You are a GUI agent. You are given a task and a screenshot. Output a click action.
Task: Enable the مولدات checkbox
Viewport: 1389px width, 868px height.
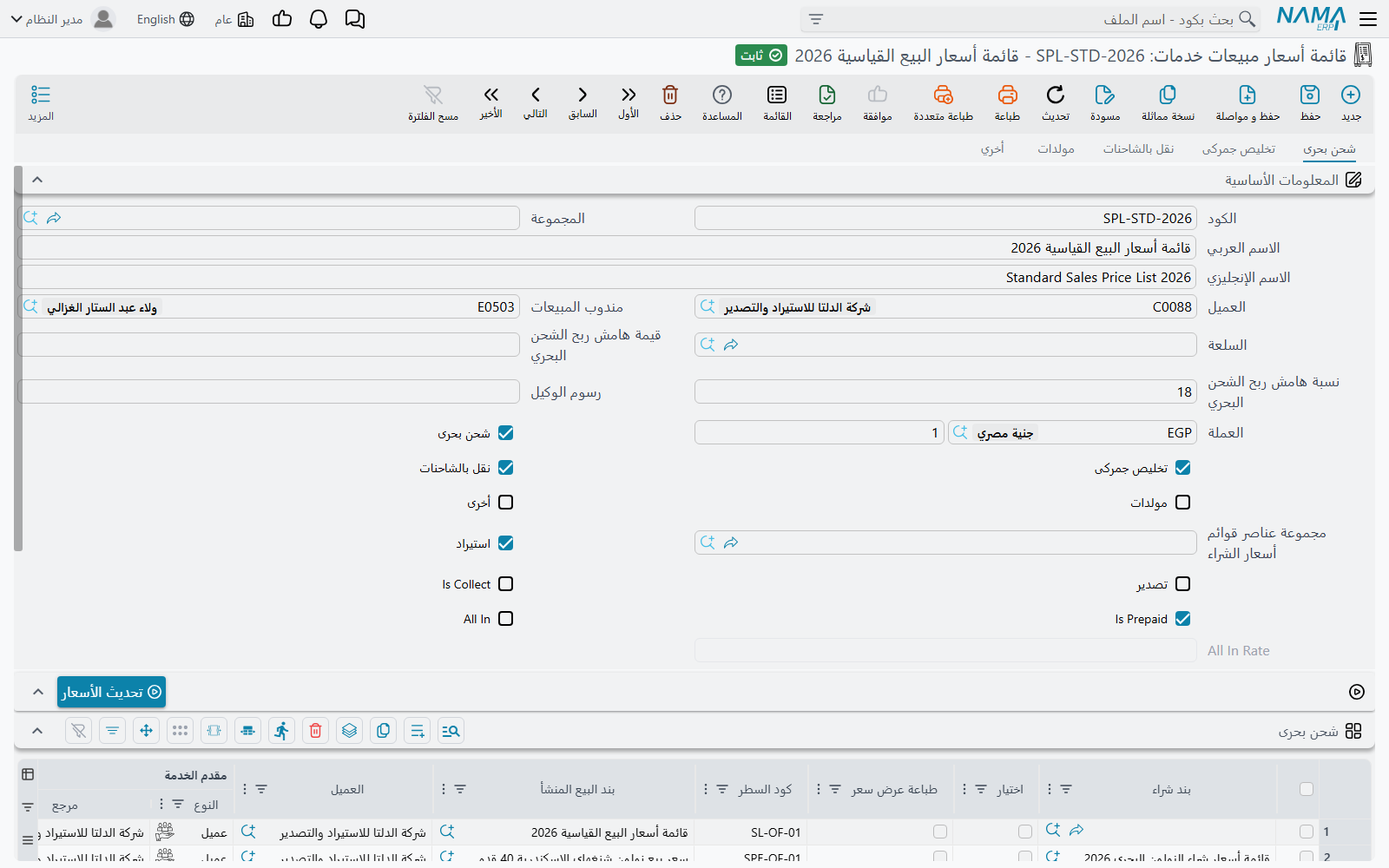pos(1182,503)
